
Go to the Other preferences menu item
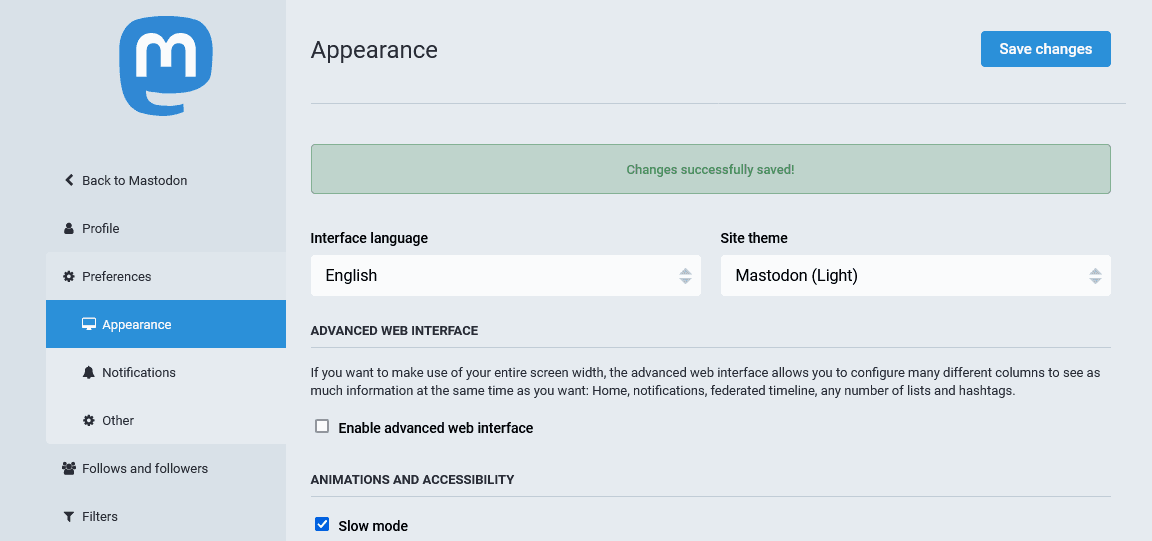pos(118,420)
